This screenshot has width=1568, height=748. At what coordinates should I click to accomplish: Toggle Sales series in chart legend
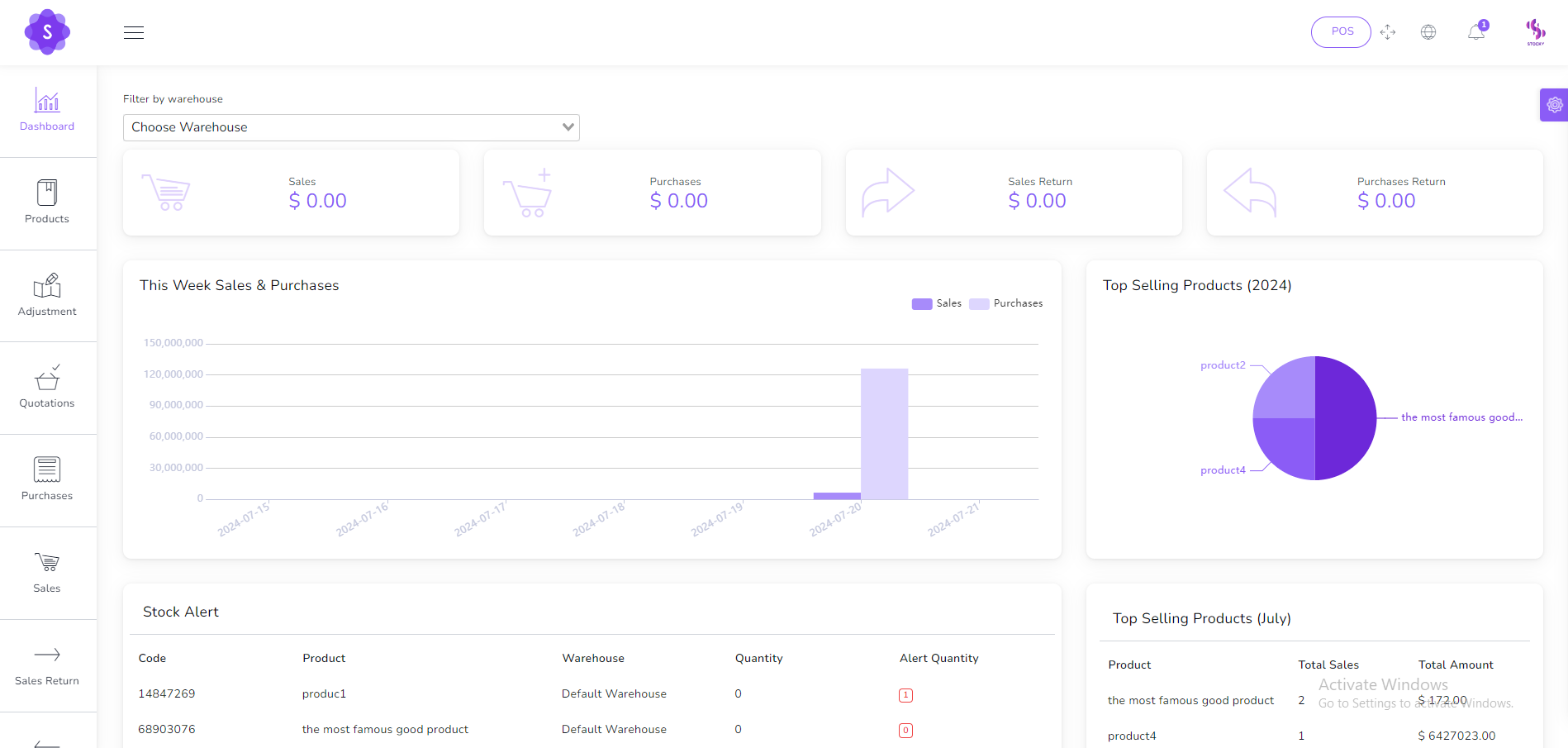pos(937,303)
